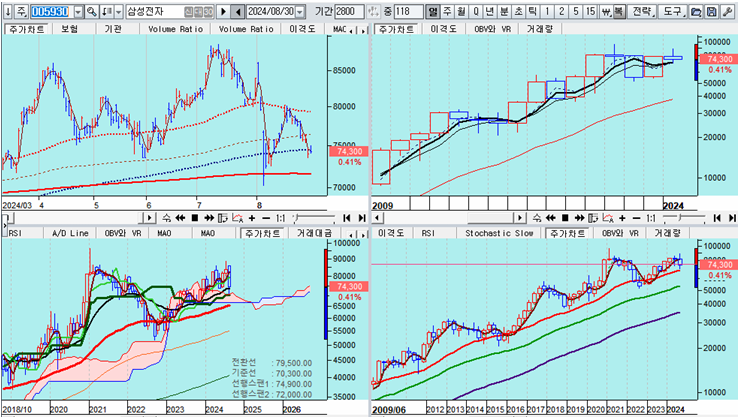This screenshot has width=740, height=420.
Task: Zoom out with minus in left toolbar
Action: pos(266,218)
